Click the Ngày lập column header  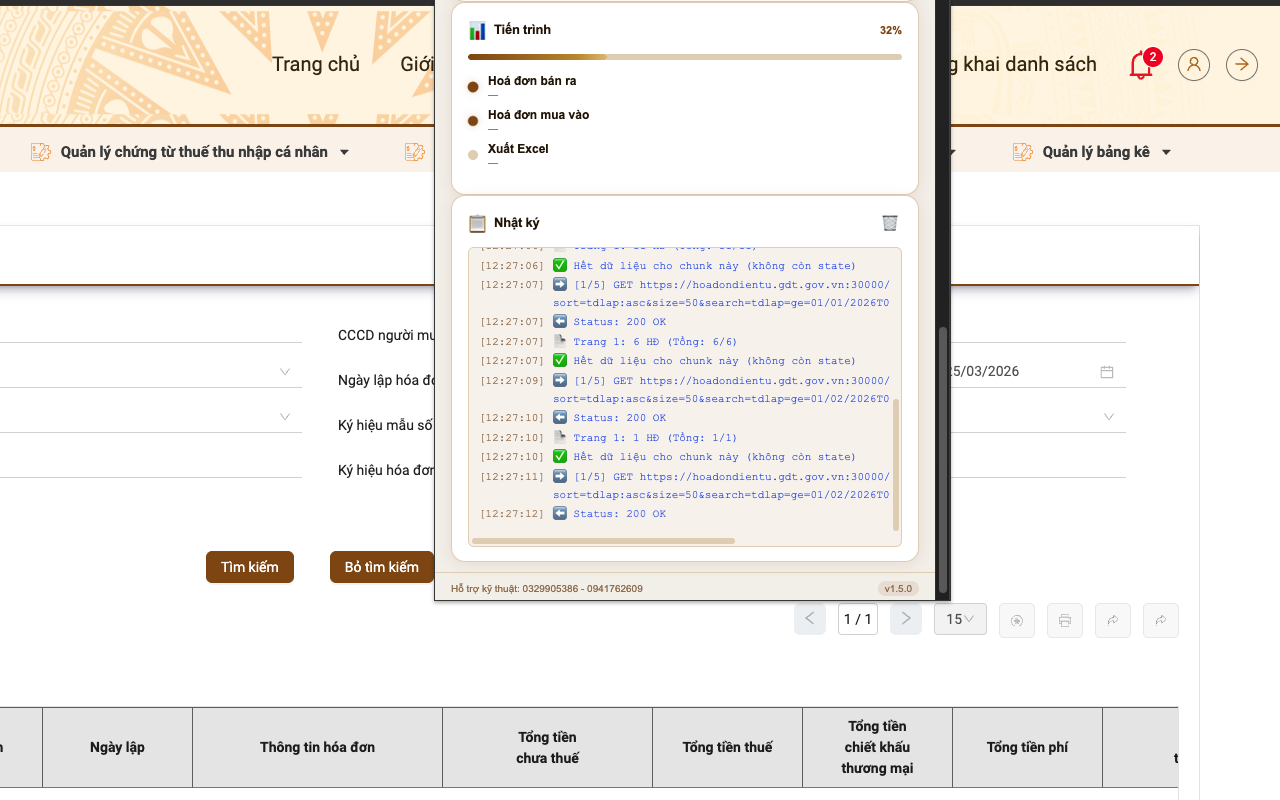[117, 747]
